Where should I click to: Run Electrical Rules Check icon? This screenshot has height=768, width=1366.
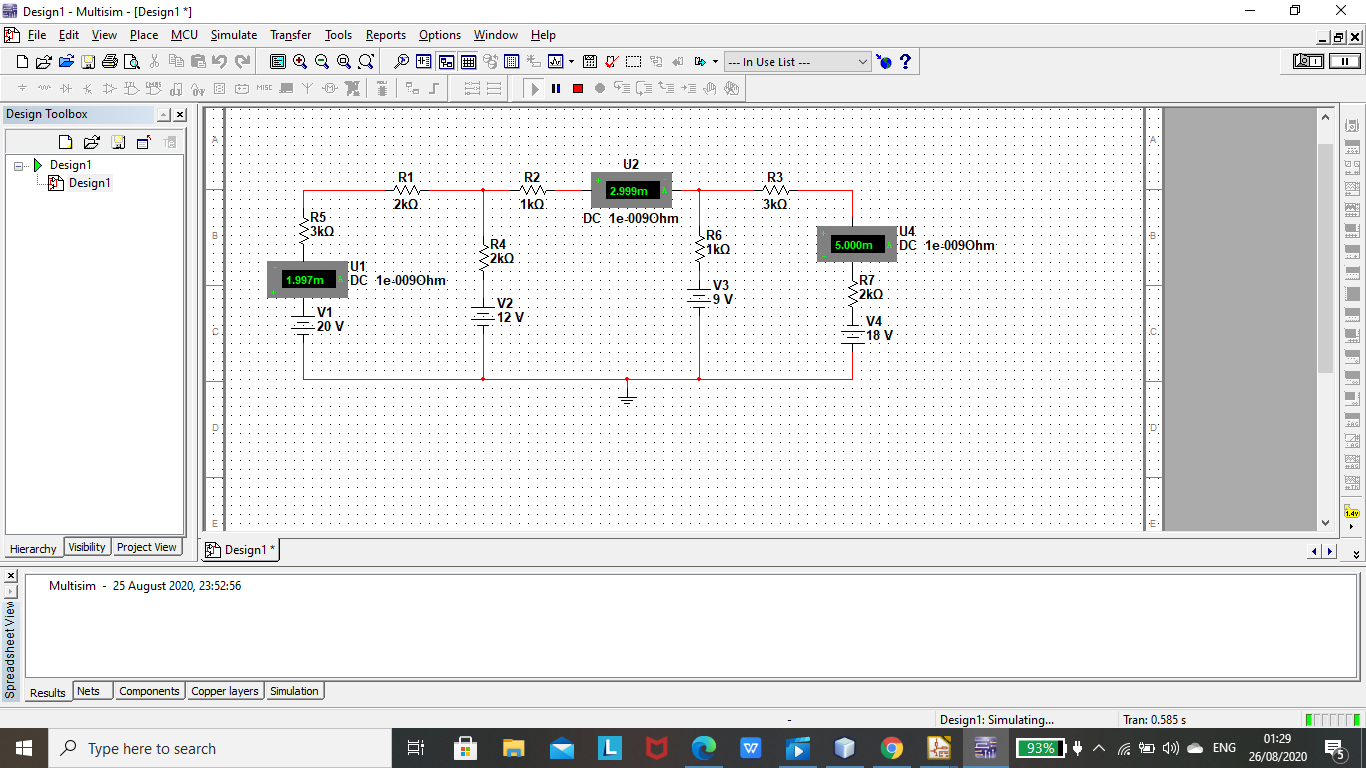click(x=611, y=62)
